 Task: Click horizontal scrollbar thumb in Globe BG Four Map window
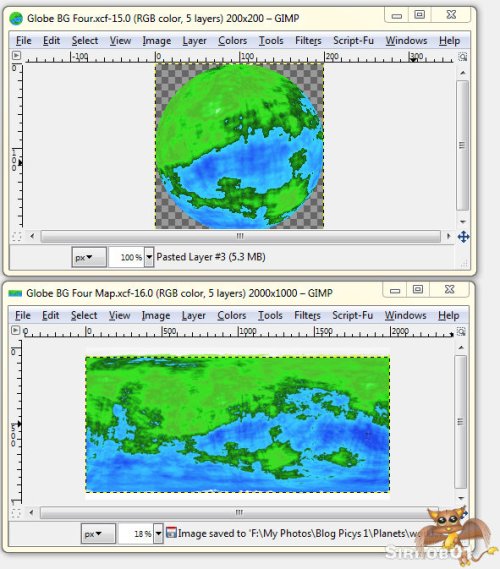[x=238, y=513]
